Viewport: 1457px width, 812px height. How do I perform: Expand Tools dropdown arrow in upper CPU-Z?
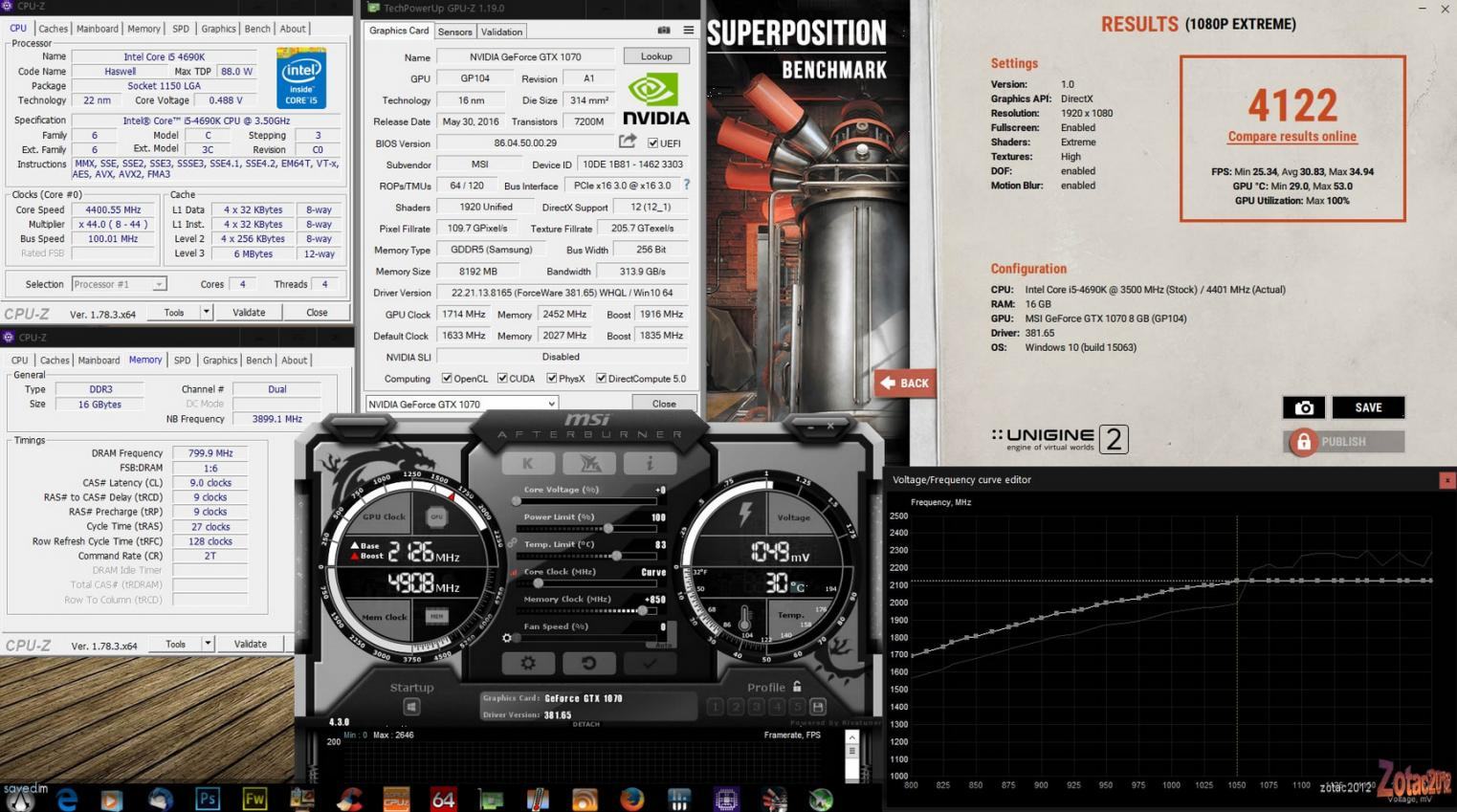(x=206, y=312)
